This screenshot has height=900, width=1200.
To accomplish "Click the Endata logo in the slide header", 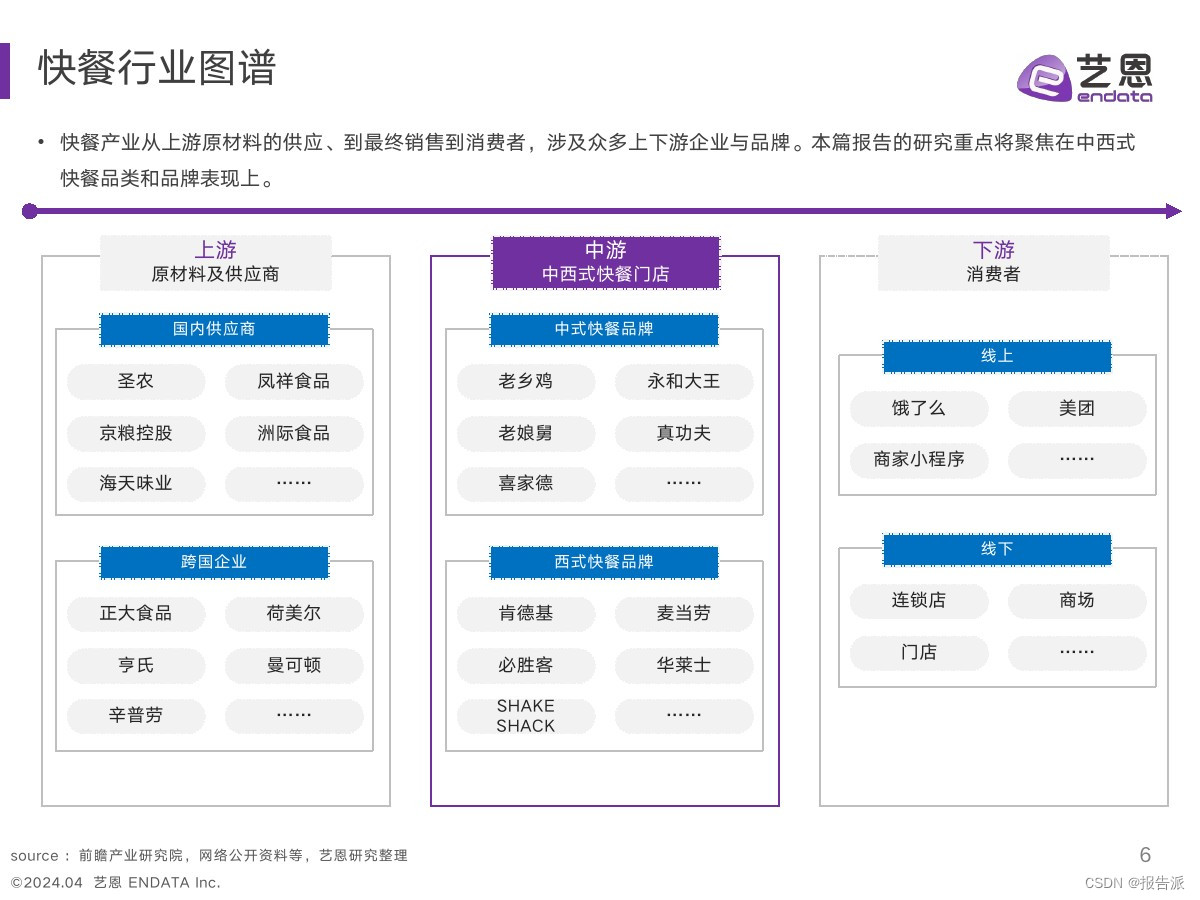I will coord(1085,77).
